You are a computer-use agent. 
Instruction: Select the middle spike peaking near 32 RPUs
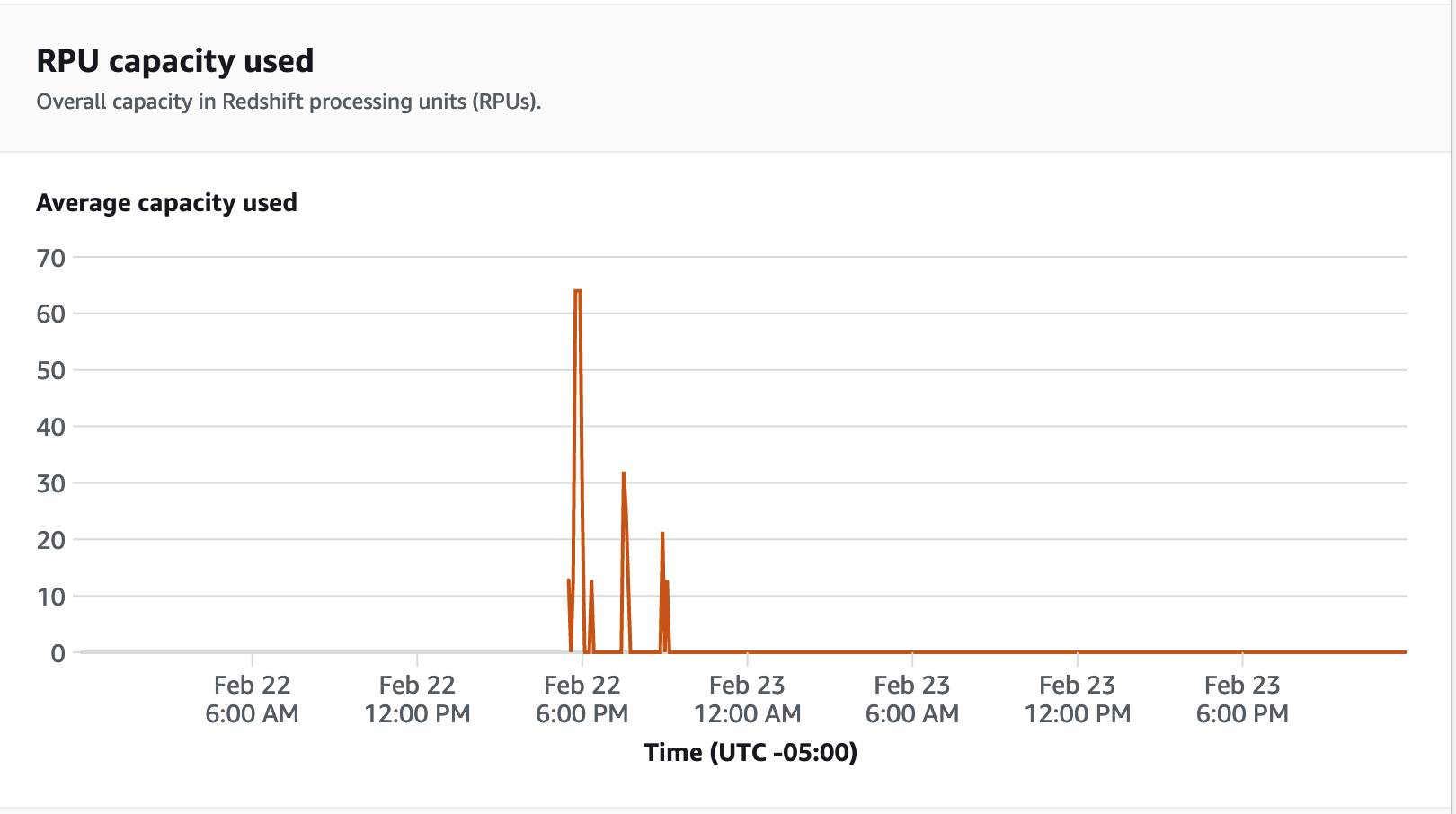624,474
